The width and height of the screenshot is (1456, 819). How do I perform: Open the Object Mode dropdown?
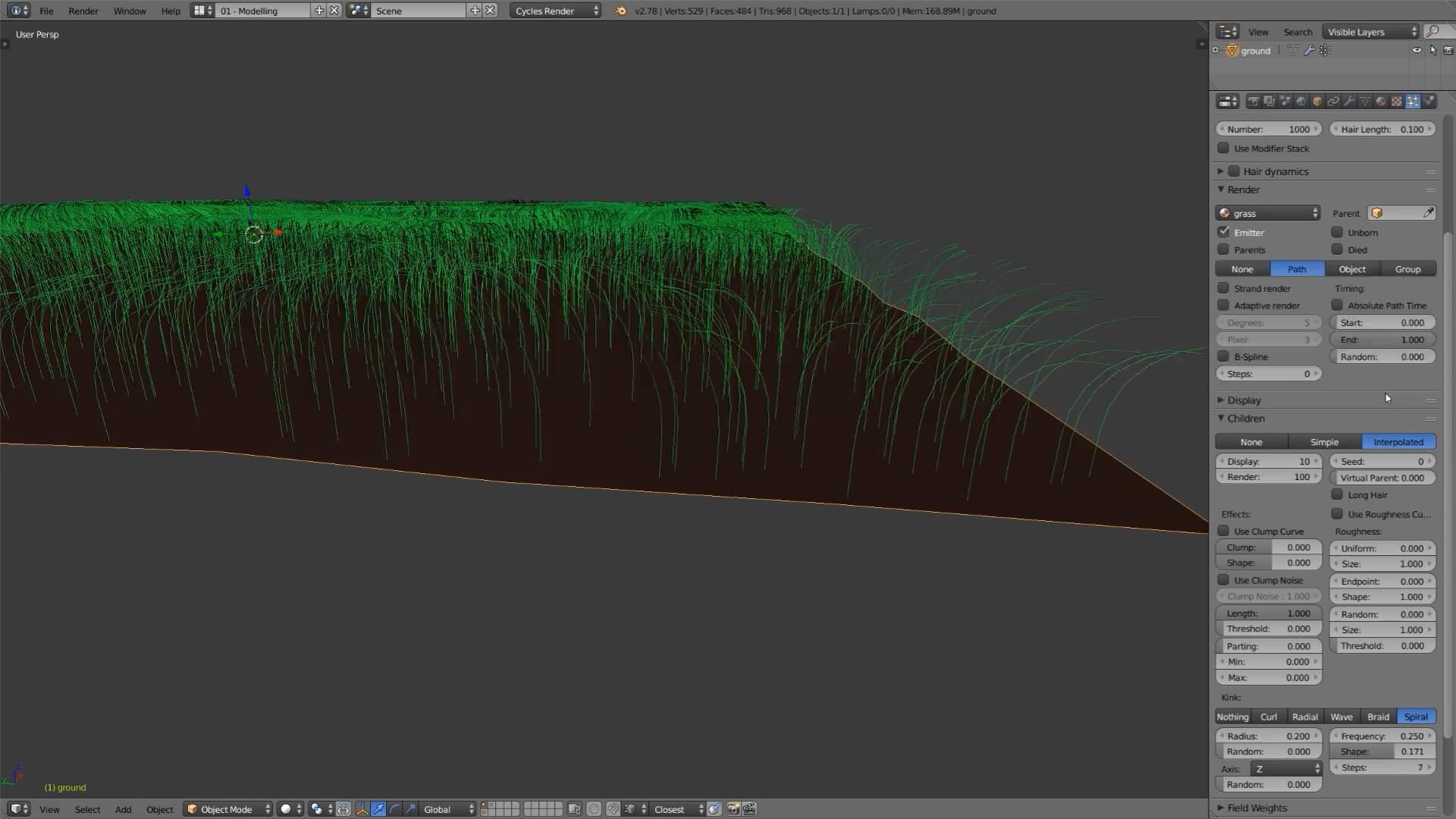point(227,809)
